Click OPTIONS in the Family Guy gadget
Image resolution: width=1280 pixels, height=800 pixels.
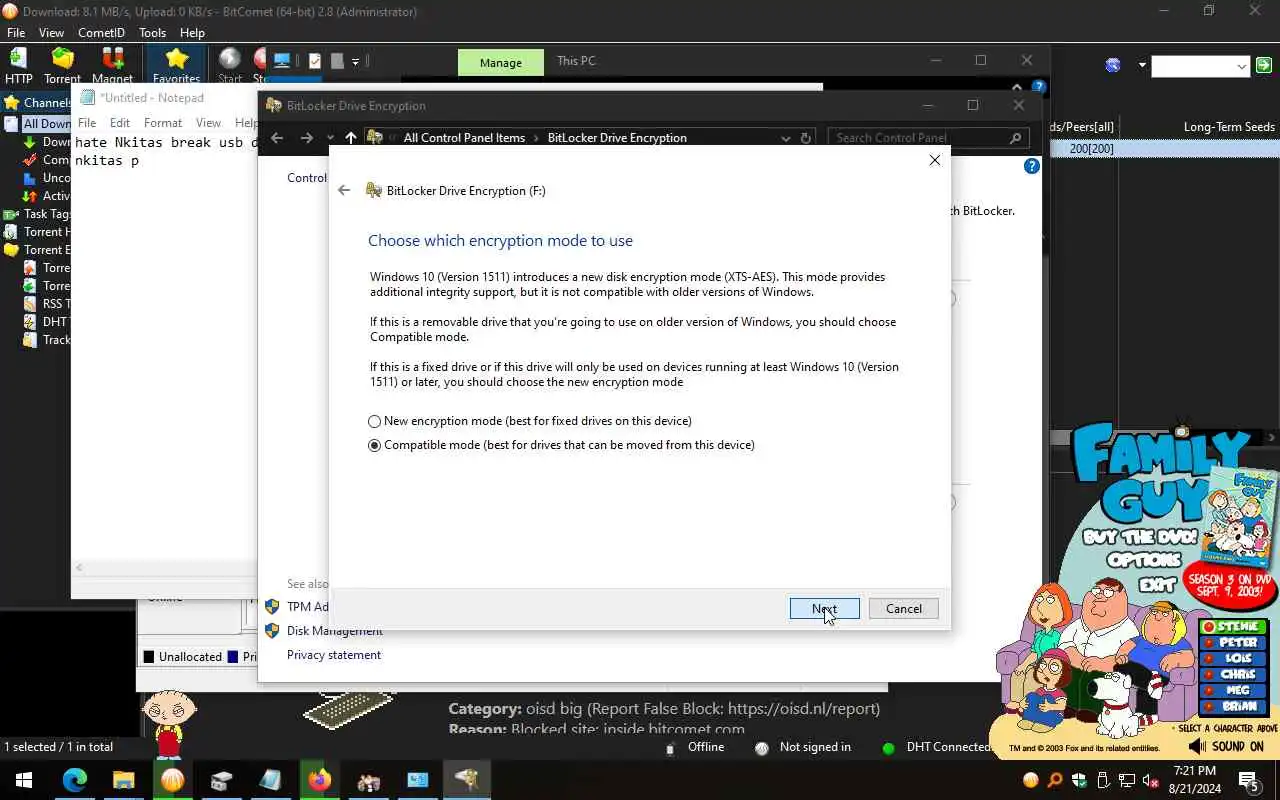(1144, 560)
